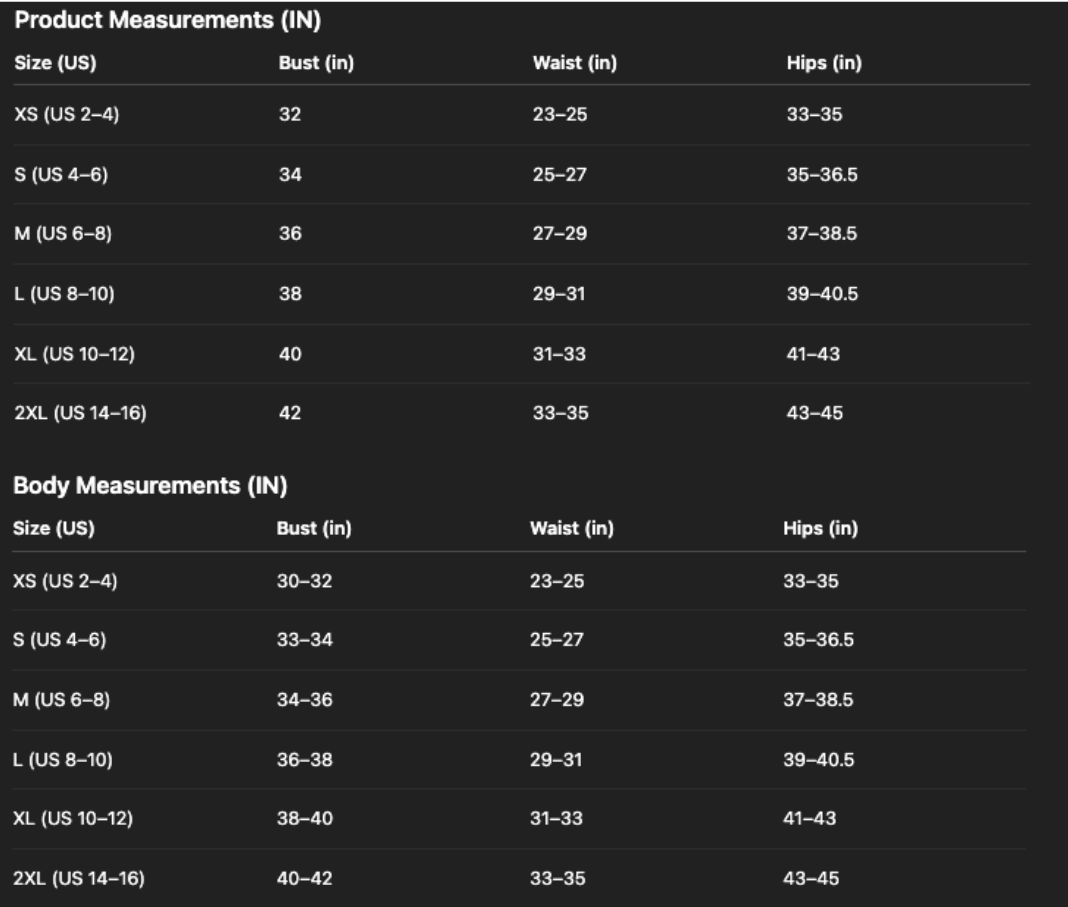This screenshot has height=907, width=1068.
Task: Select the Bust column header in Product Measurements
Action: [316, 64]
